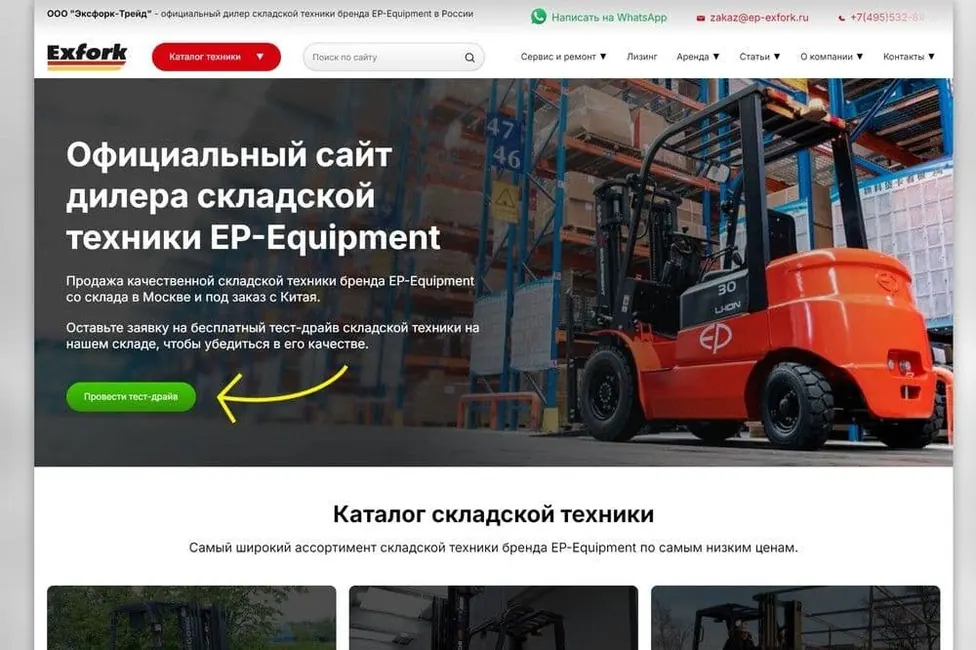Open the Написать на WhatsApp link
This screenshot has height=650, width=976.
click(x=609, y=17)
